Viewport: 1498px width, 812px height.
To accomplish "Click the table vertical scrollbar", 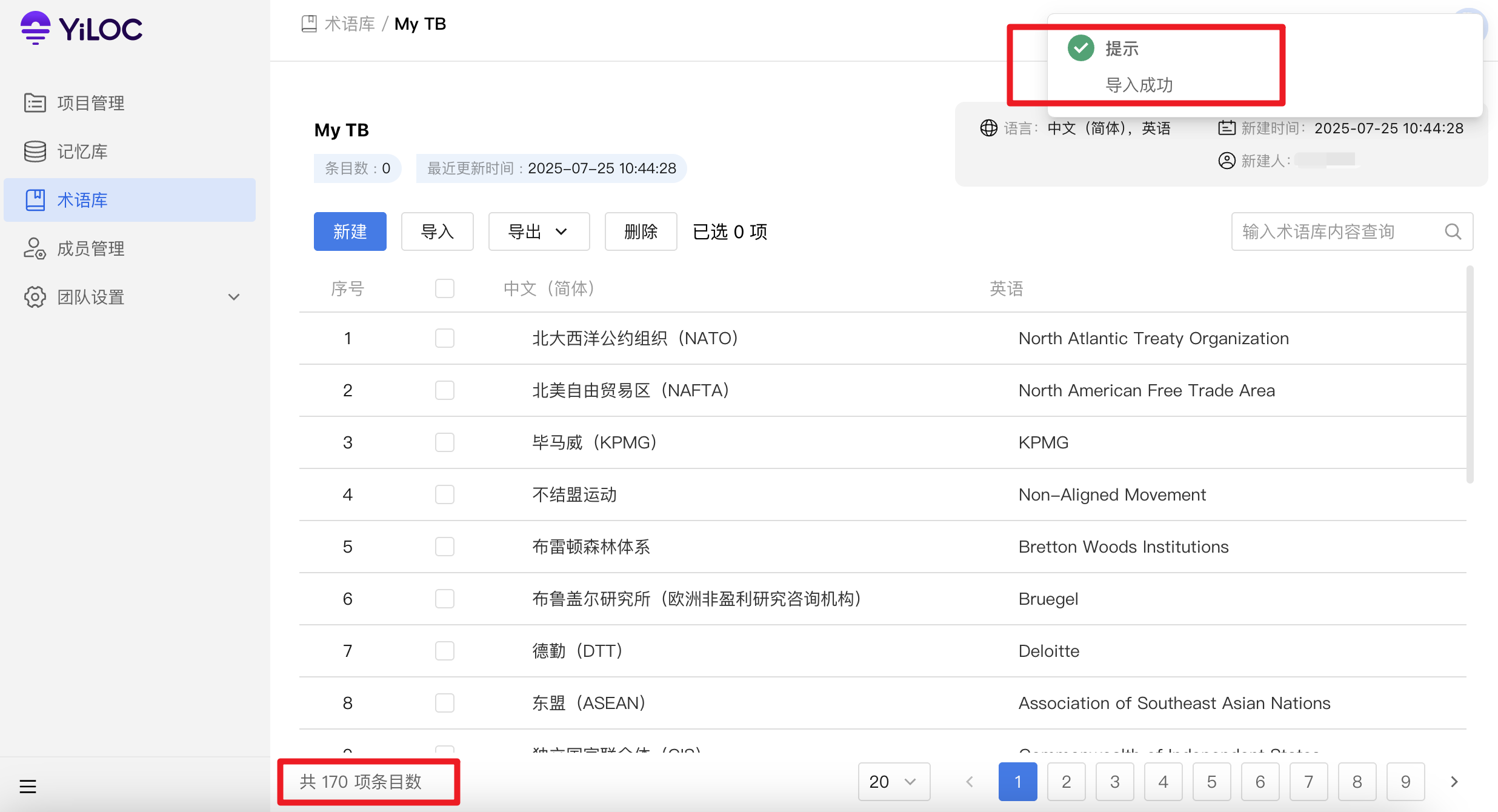I will click(1470, 374).
